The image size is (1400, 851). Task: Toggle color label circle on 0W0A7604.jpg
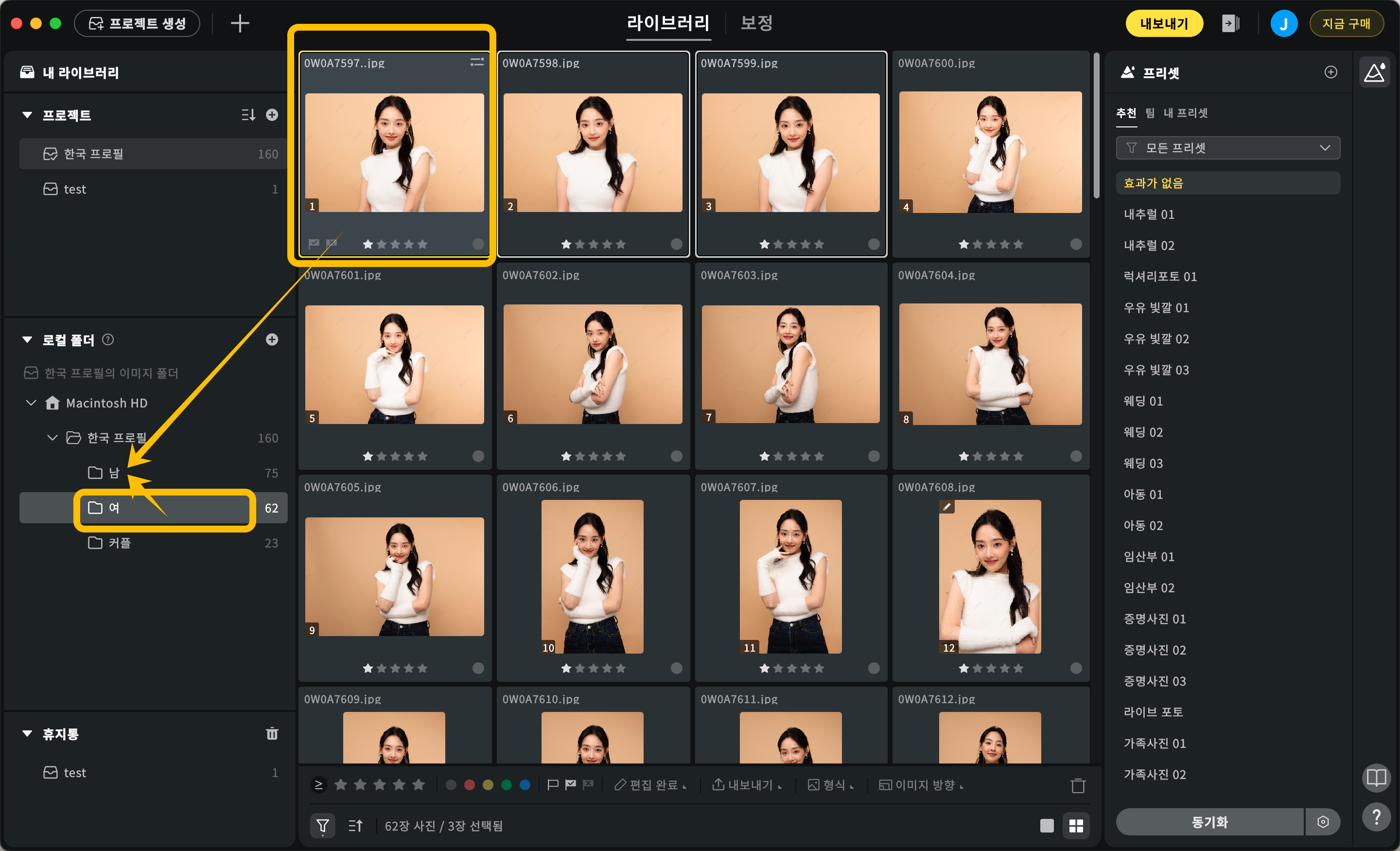[x=1076, y=456]
